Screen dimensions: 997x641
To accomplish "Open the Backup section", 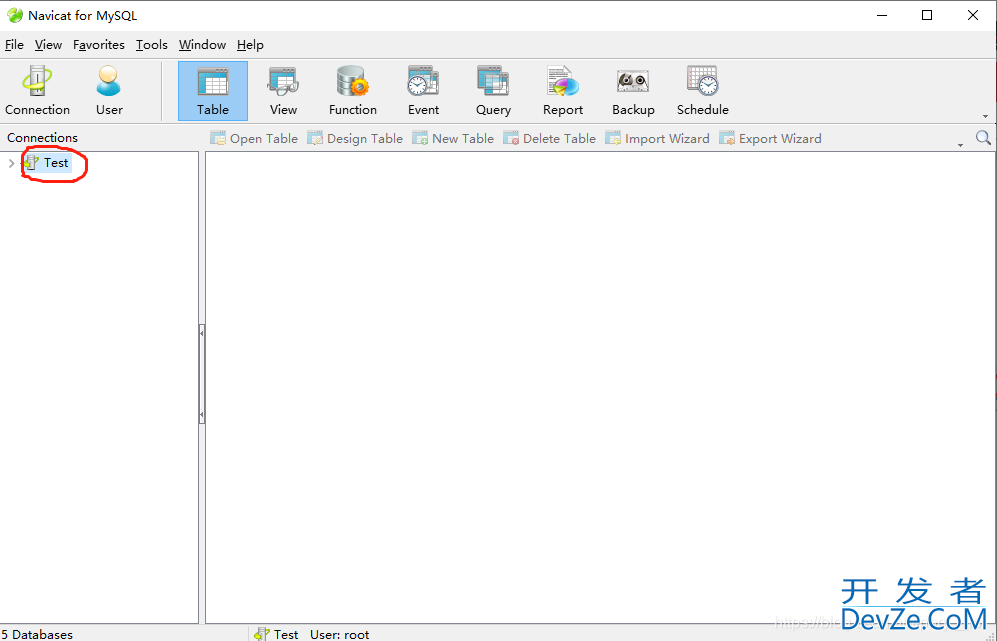I will coord(633,91).
